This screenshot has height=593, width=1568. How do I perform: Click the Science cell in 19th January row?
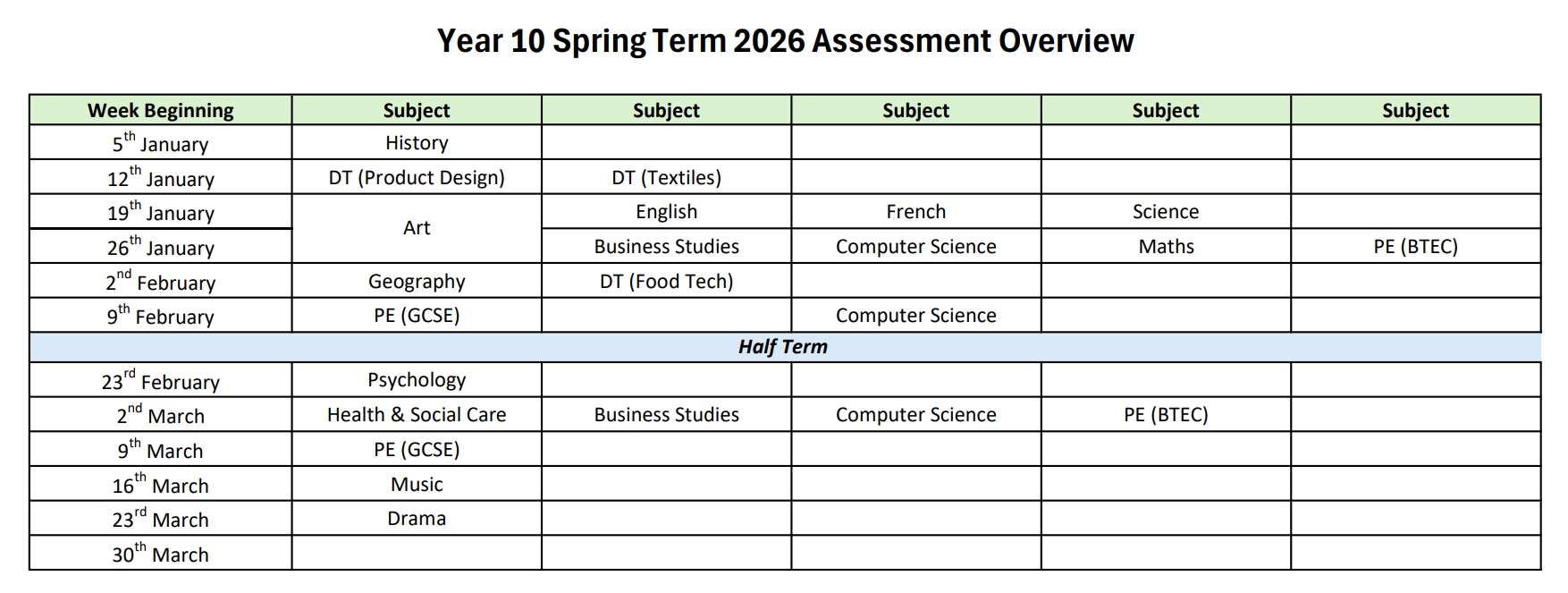point(1165,212)
